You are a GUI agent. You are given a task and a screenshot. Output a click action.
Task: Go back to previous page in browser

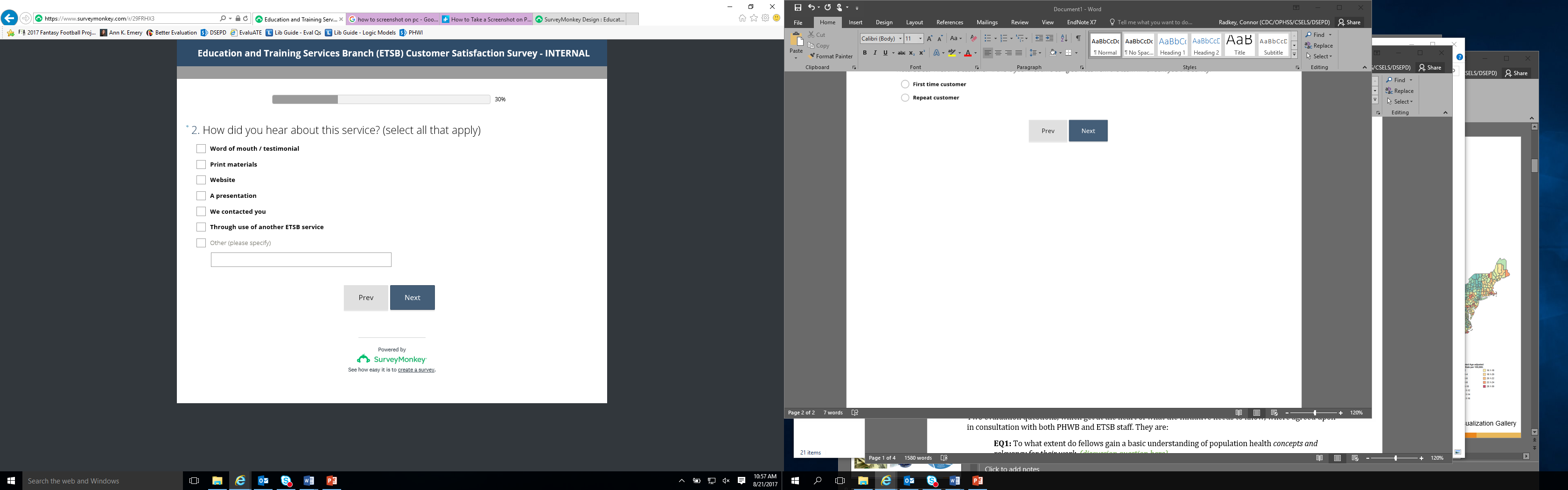9,18
